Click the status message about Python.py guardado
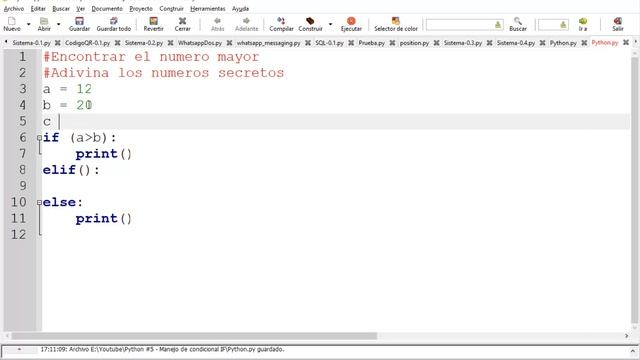 point(162,349)
